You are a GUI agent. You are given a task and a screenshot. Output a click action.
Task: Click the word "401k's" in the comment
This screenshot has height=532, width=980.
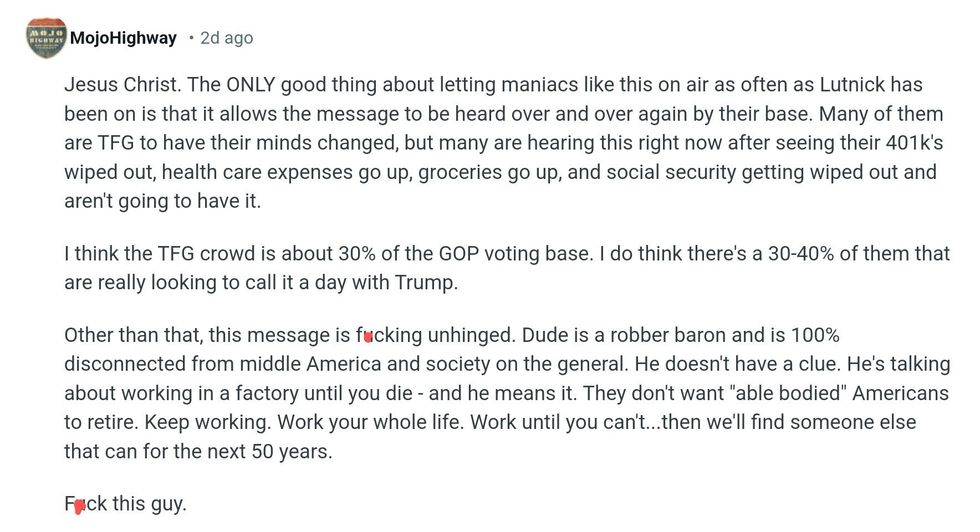click(910, 143)
